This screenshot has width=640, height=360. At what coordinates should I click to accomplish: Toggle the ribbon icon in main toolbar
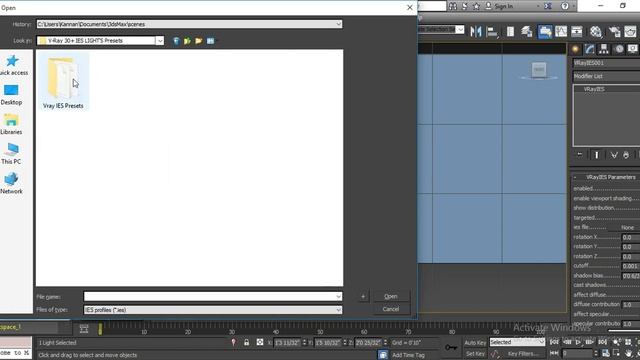coord(544,31)
